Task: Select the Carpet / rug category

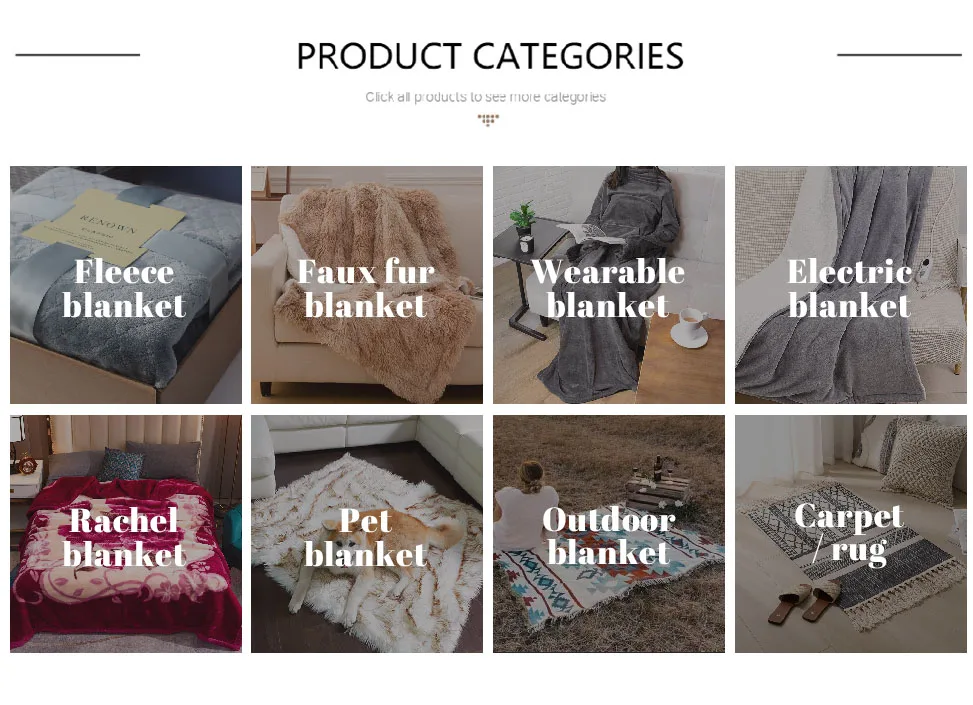Action: point(851,534)
